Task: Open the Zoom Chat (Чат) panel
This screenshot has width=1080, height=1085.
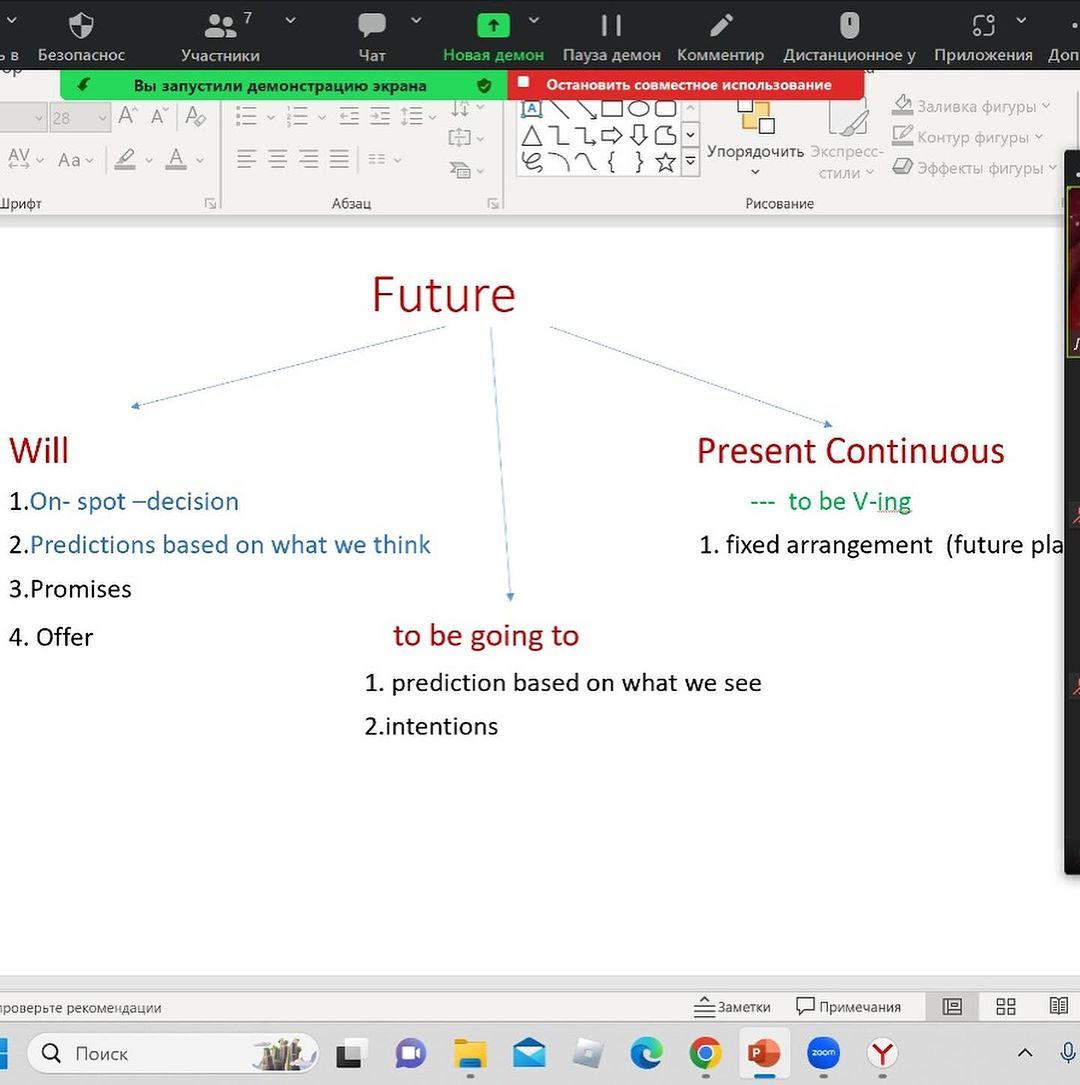Action: tap(372, 36)
